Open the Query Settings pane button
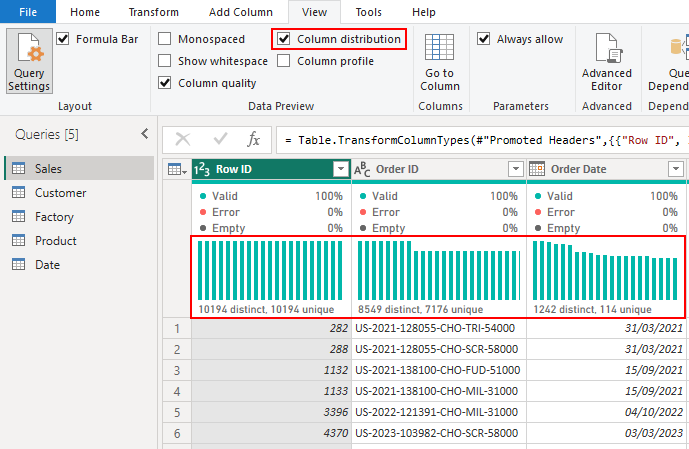Image resolution: width=689 pixels, height=449 pixels. (29, 61)
